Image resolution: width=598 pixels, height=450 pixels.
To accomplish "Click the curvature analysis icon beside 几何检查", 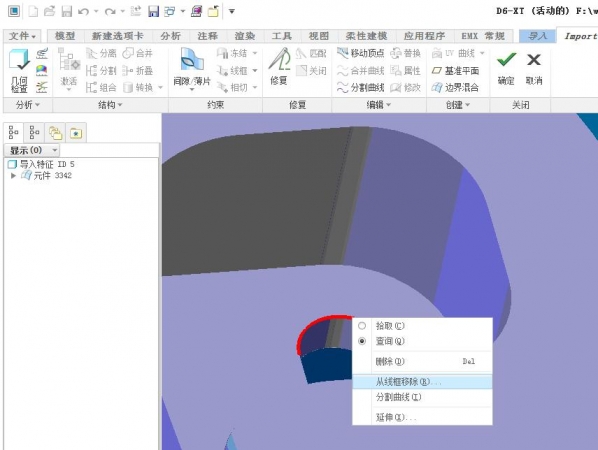I will click(42, 53).
